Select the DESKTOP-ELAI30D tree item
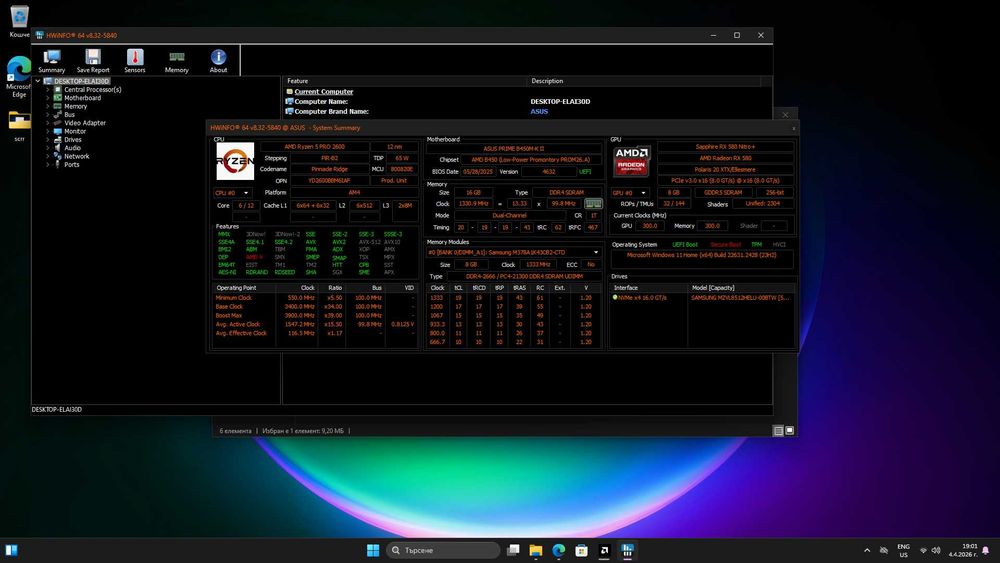This screenshot has width=1000, height=563. pyautogui.click(x=82, y=81)
